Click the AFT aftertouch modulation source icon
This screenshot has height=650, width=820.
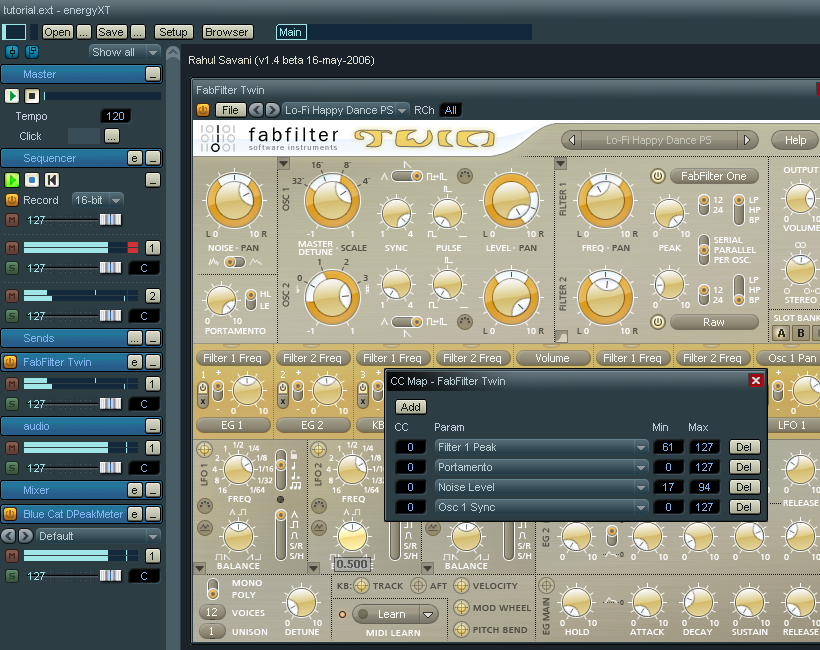(418, 586)
